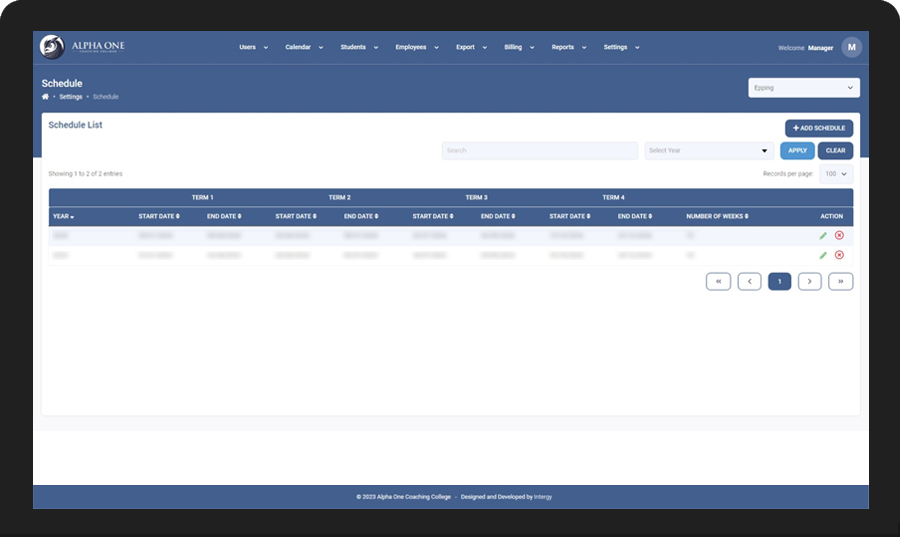The image size is (900, 537).
Task: Delete the second schedule row
Action: (839, 255)
